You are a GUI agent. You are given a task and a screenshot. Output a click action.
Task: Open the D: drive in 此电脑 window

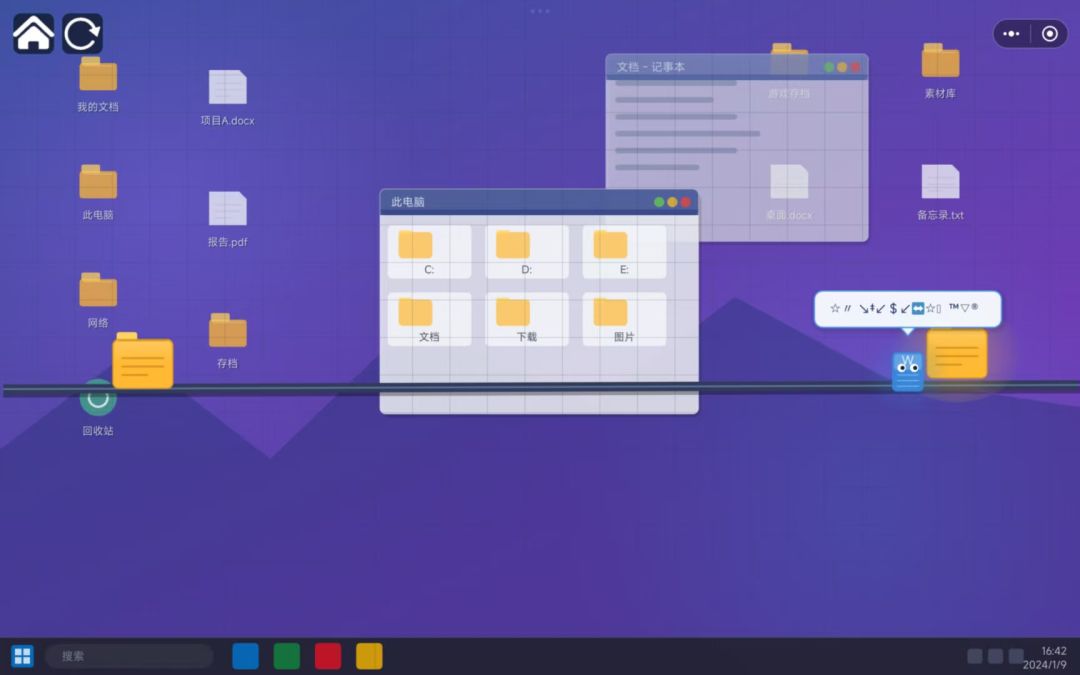pos(527,252)
